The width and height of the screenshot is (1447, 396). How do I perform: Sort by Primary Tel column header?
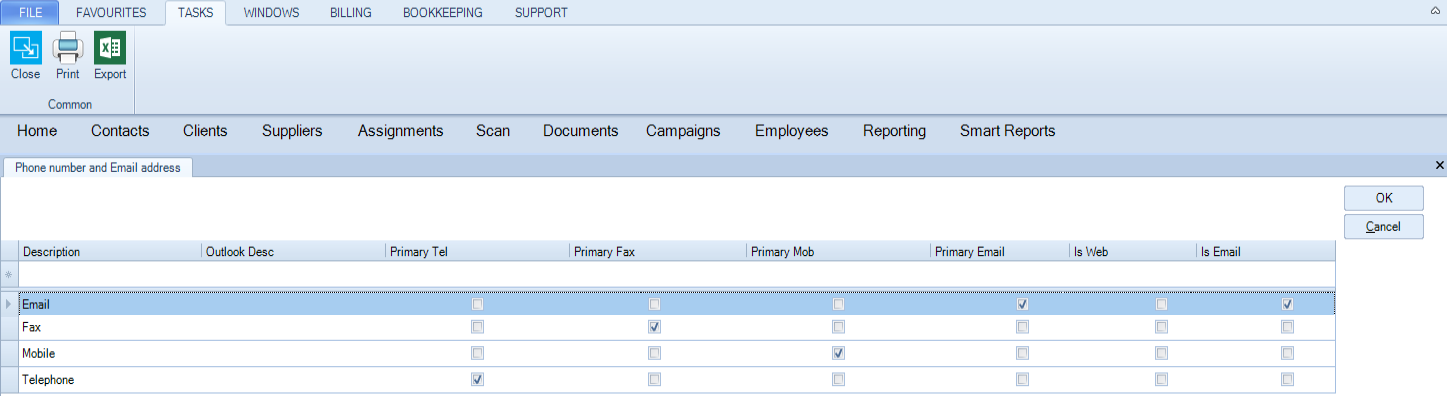tap(477, 252)
